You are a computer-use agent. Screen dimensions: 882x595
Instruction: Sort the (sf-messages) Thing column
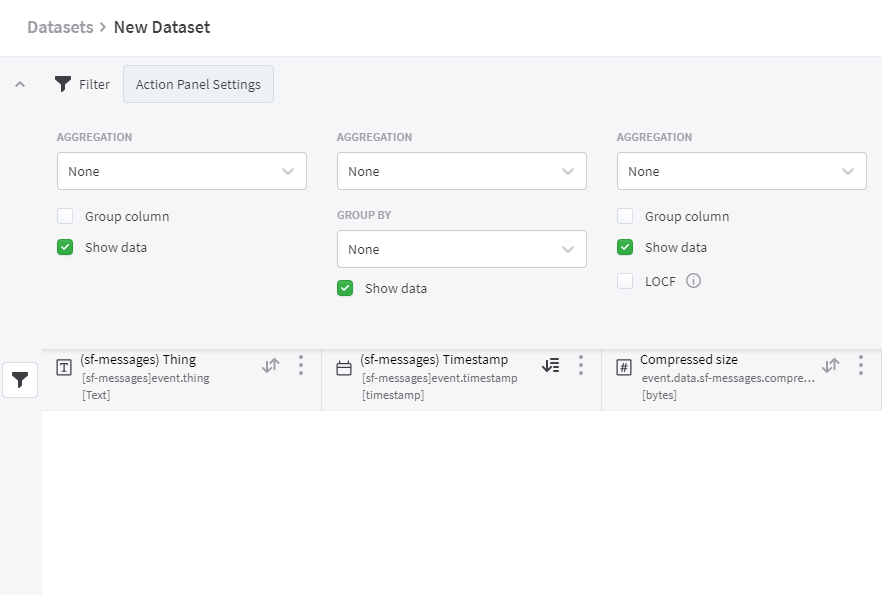271,366
